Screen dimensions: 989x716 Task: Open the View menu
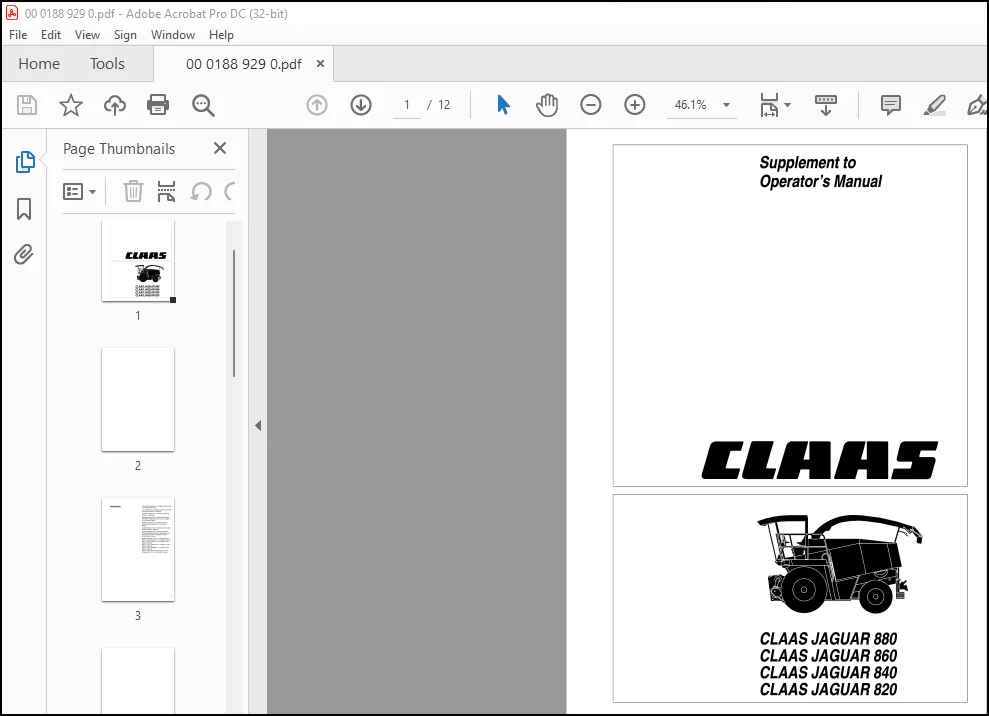pyautogui.click(x=87, y=35)
